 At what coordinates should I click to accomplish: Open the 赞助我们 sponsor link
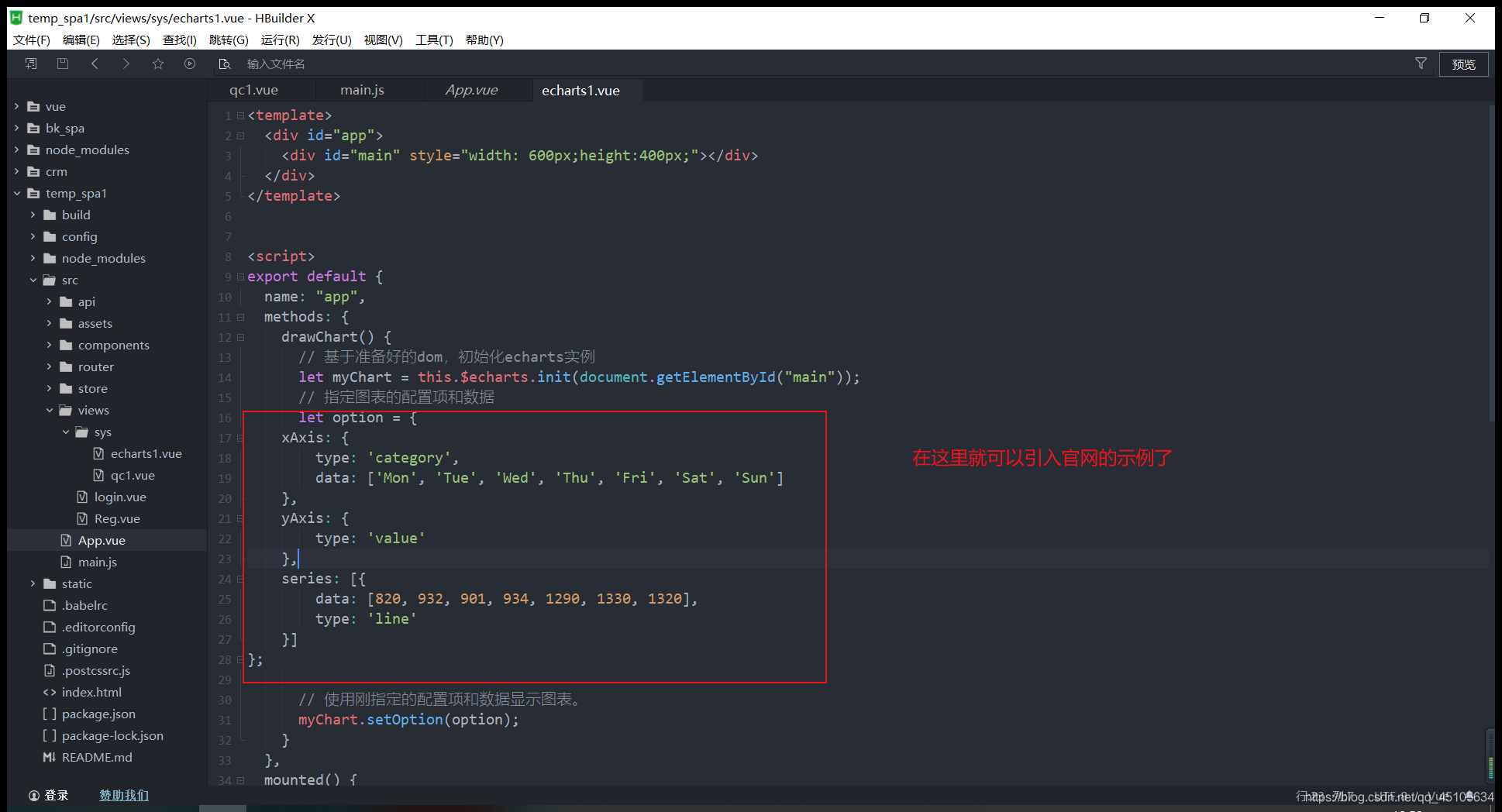(124, 795)
